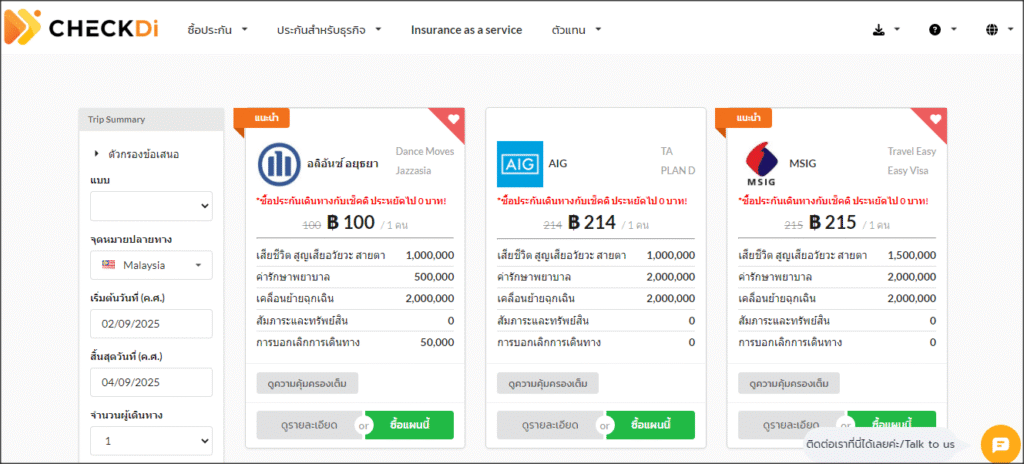Click the end date field 04/09/2025
The height and width of the screenshot is (464, 1024).
pyautogui.click(x=152, y=382)
